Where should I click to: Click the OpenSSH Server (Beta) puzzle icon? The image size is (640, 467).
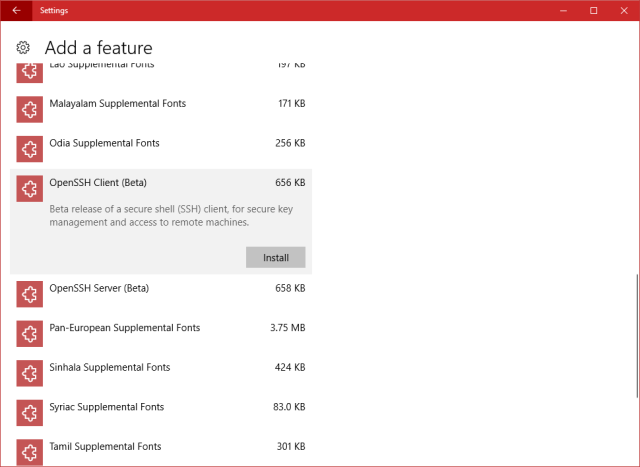click(29, 294)
